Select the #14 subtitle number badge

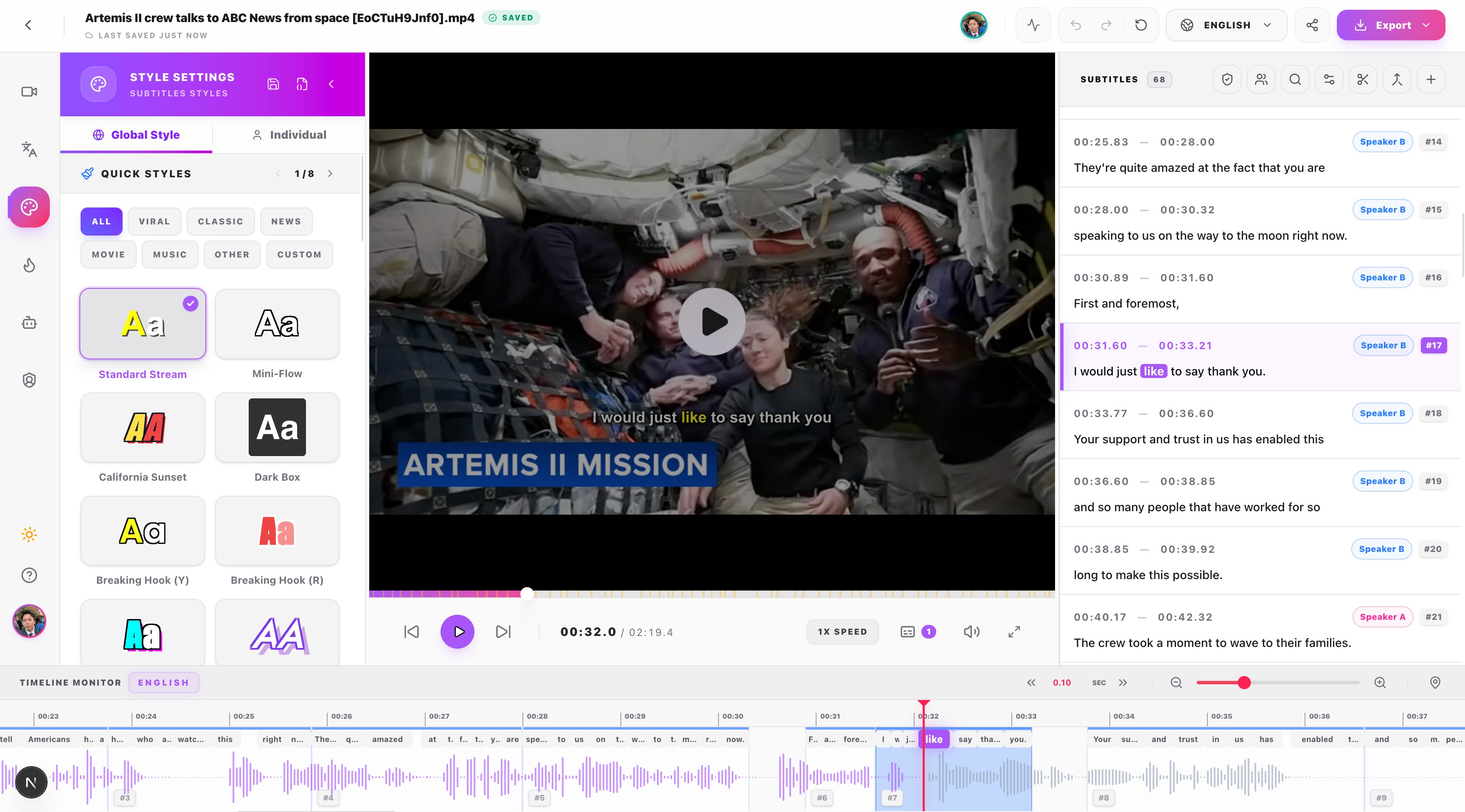point(1433,142)
